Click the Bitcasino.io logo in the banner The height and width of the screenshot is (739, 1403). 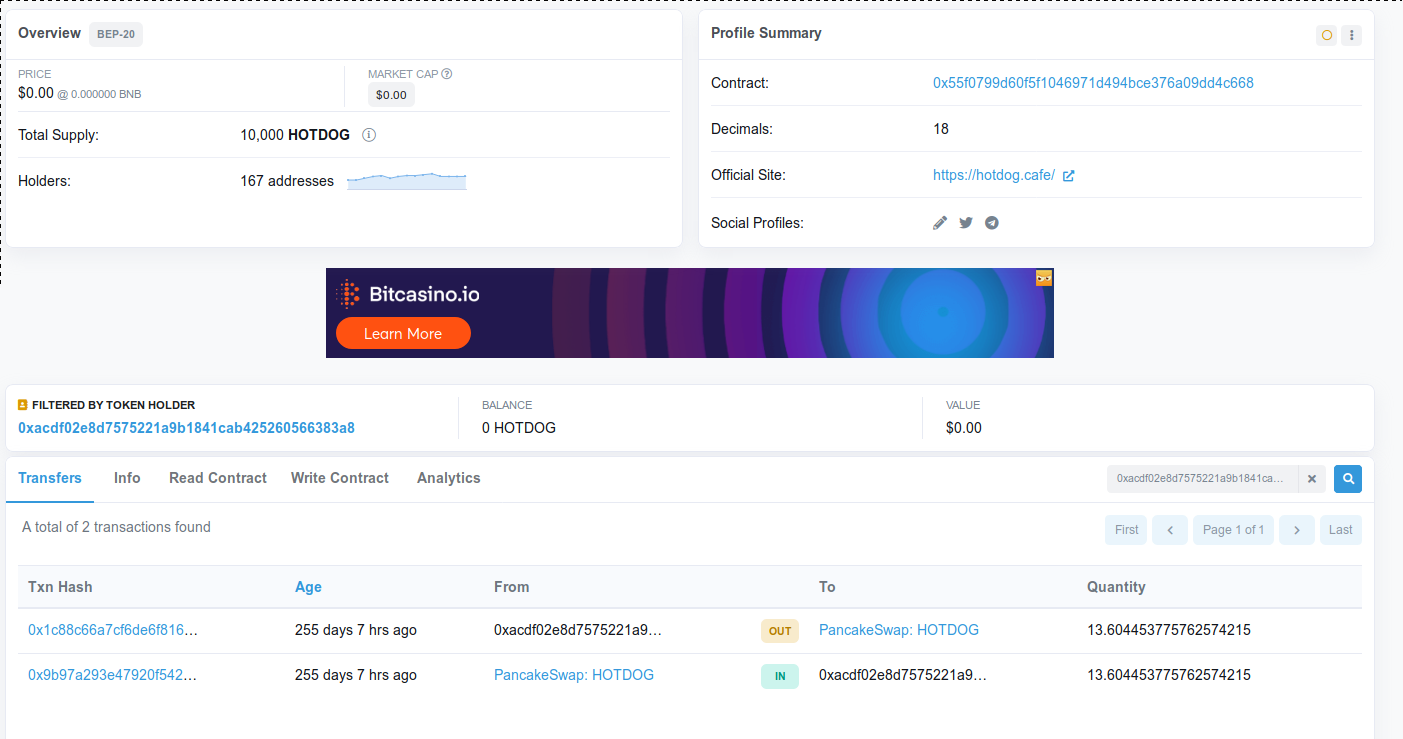408,294
